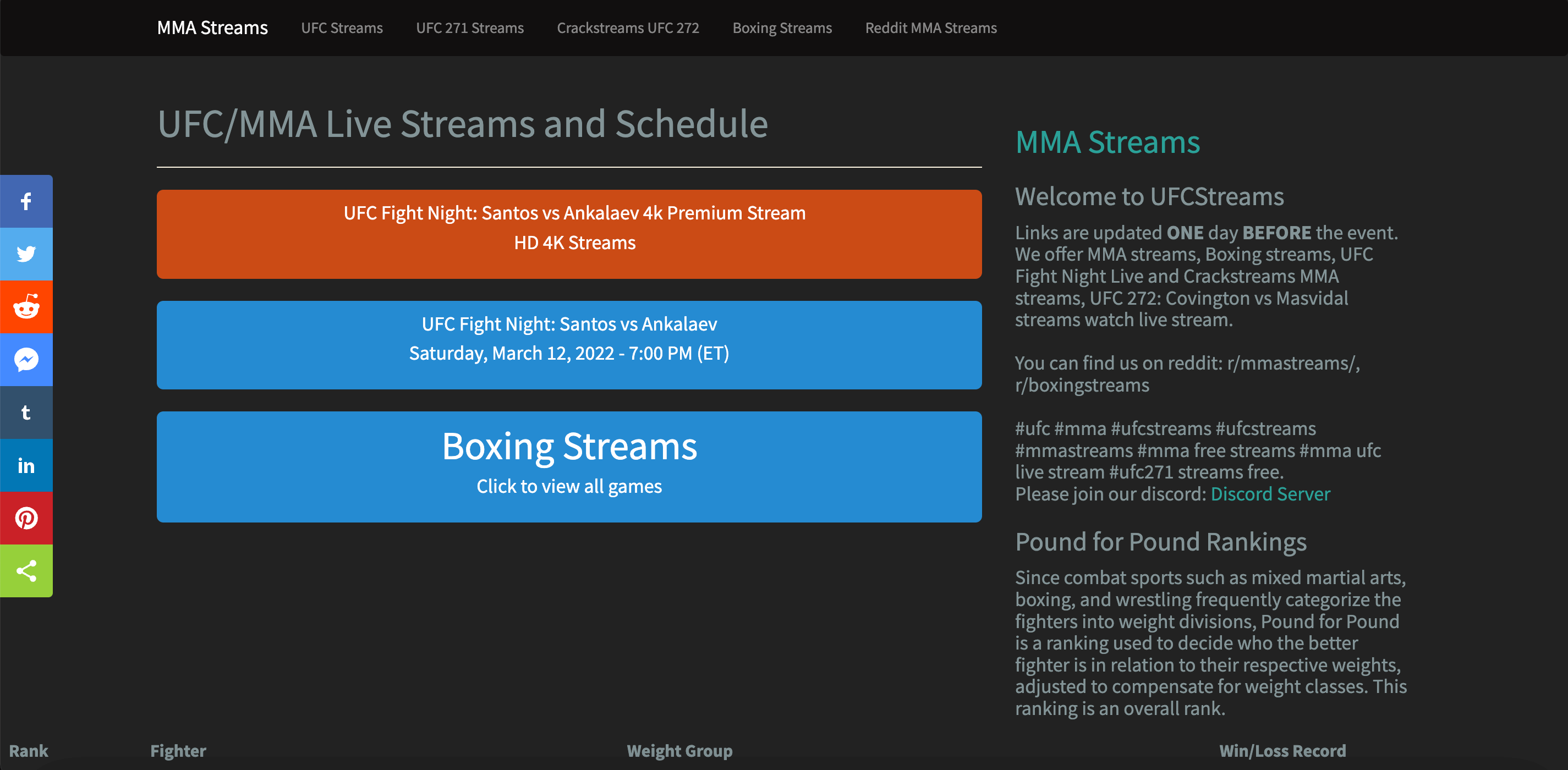Share the page on Twitter

[x=26, y=254]
